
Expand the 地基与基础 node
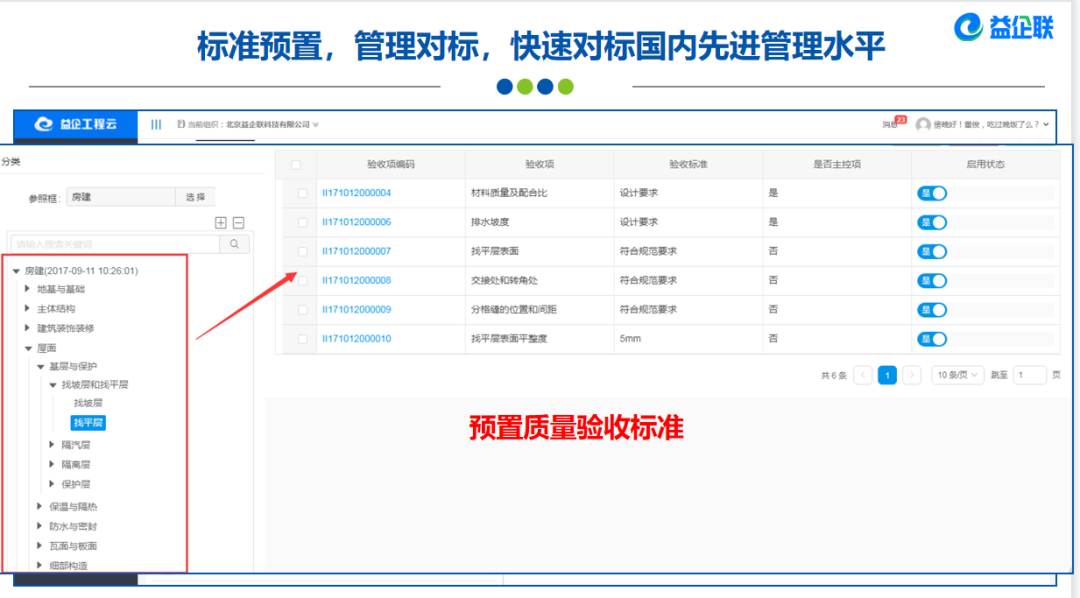click(x=28, y=289)
